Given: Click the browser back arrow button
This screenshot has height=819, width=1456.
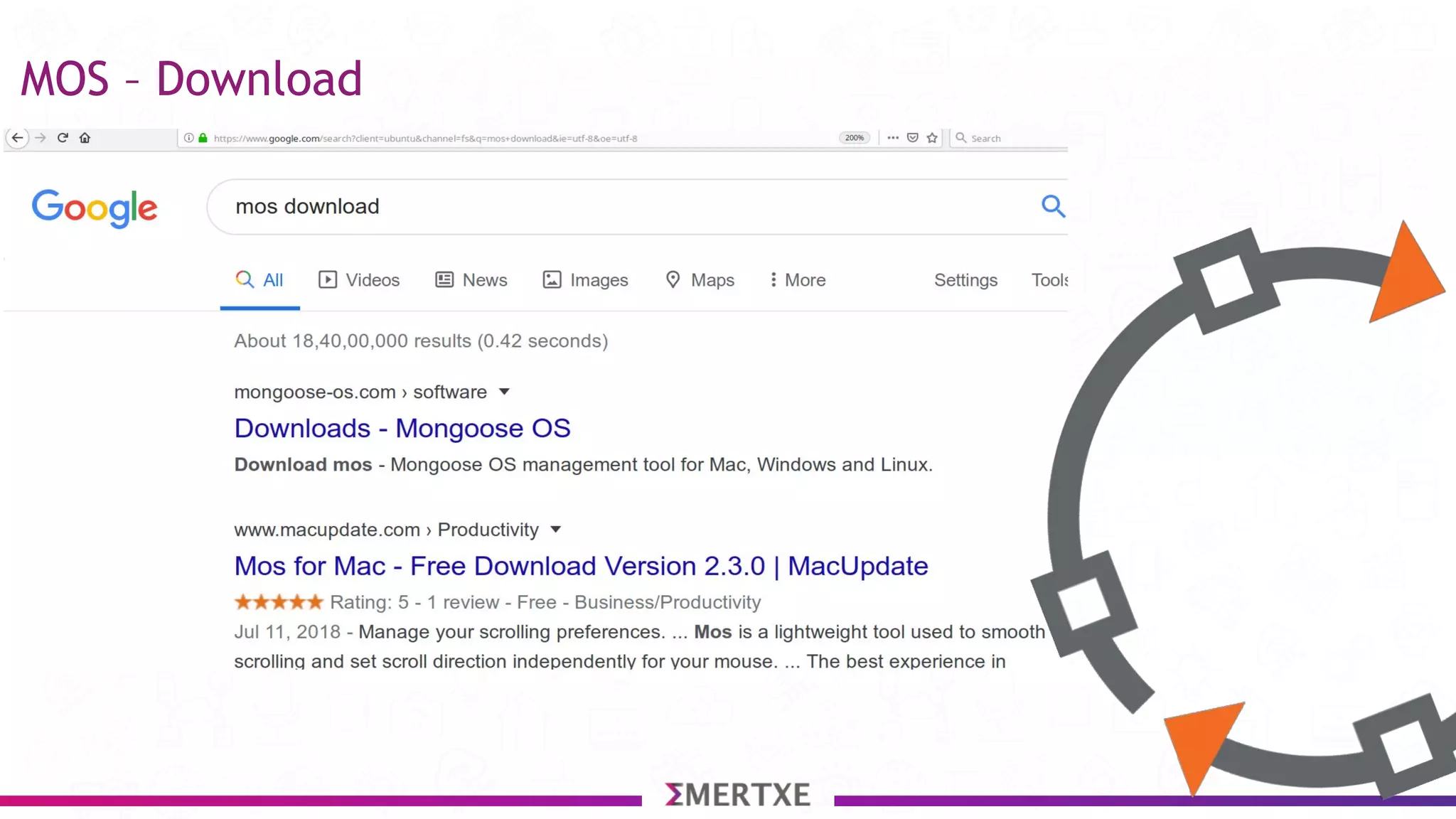Looking at the screenshot, I should [17, 138].
